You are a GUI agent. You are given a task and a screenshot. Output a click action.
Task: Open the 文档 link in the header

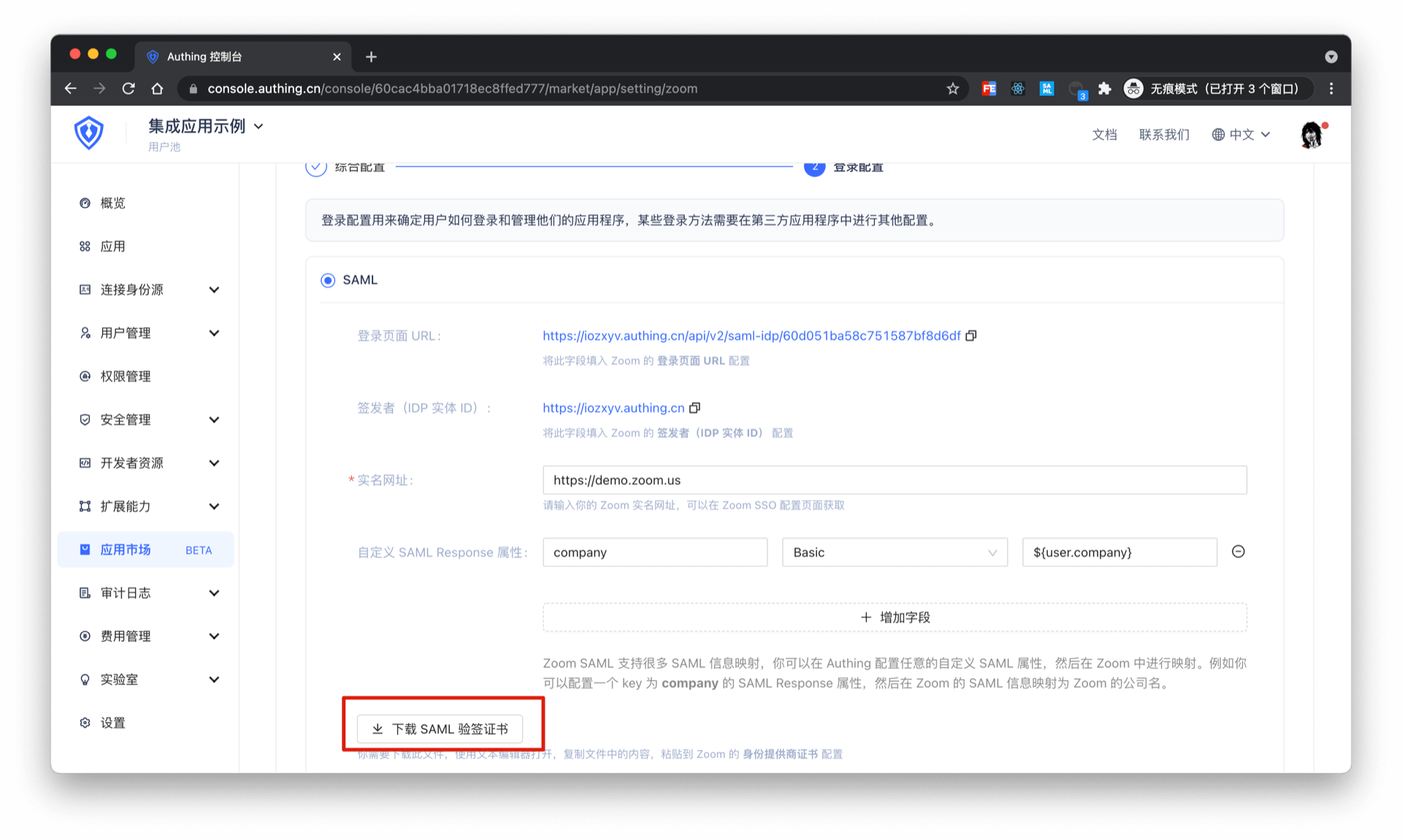(1104, 134)
